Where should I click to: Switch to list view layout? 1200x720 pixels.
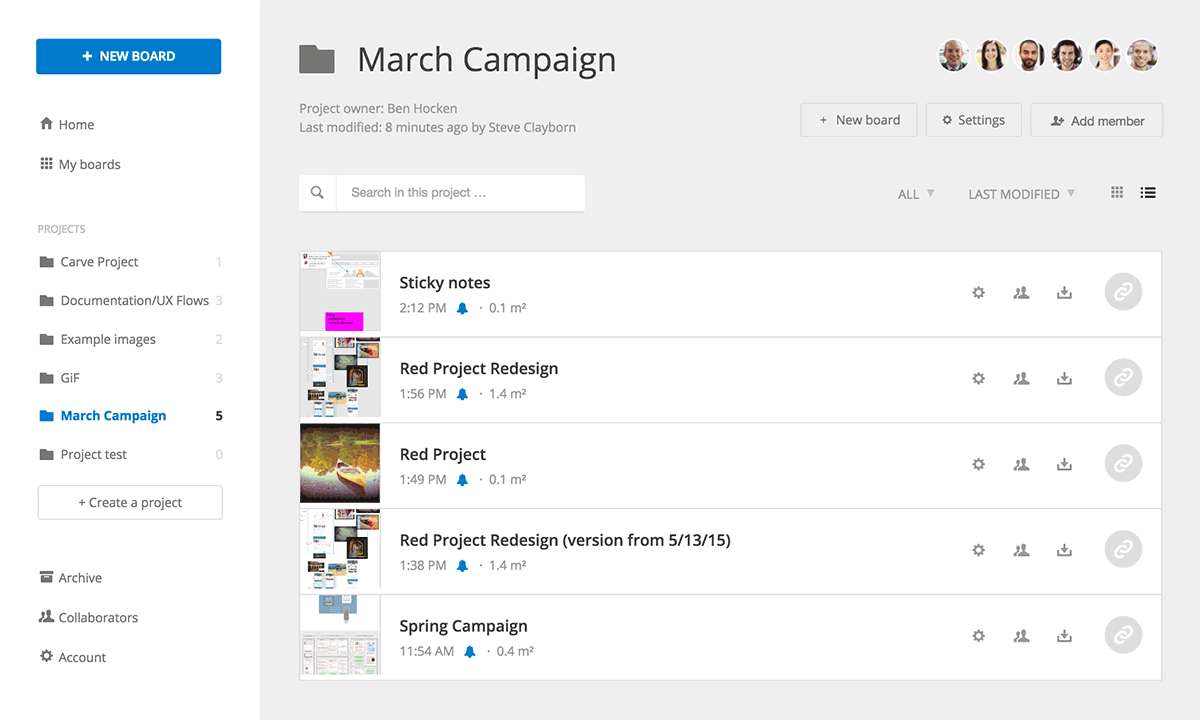pos(1148,193)
